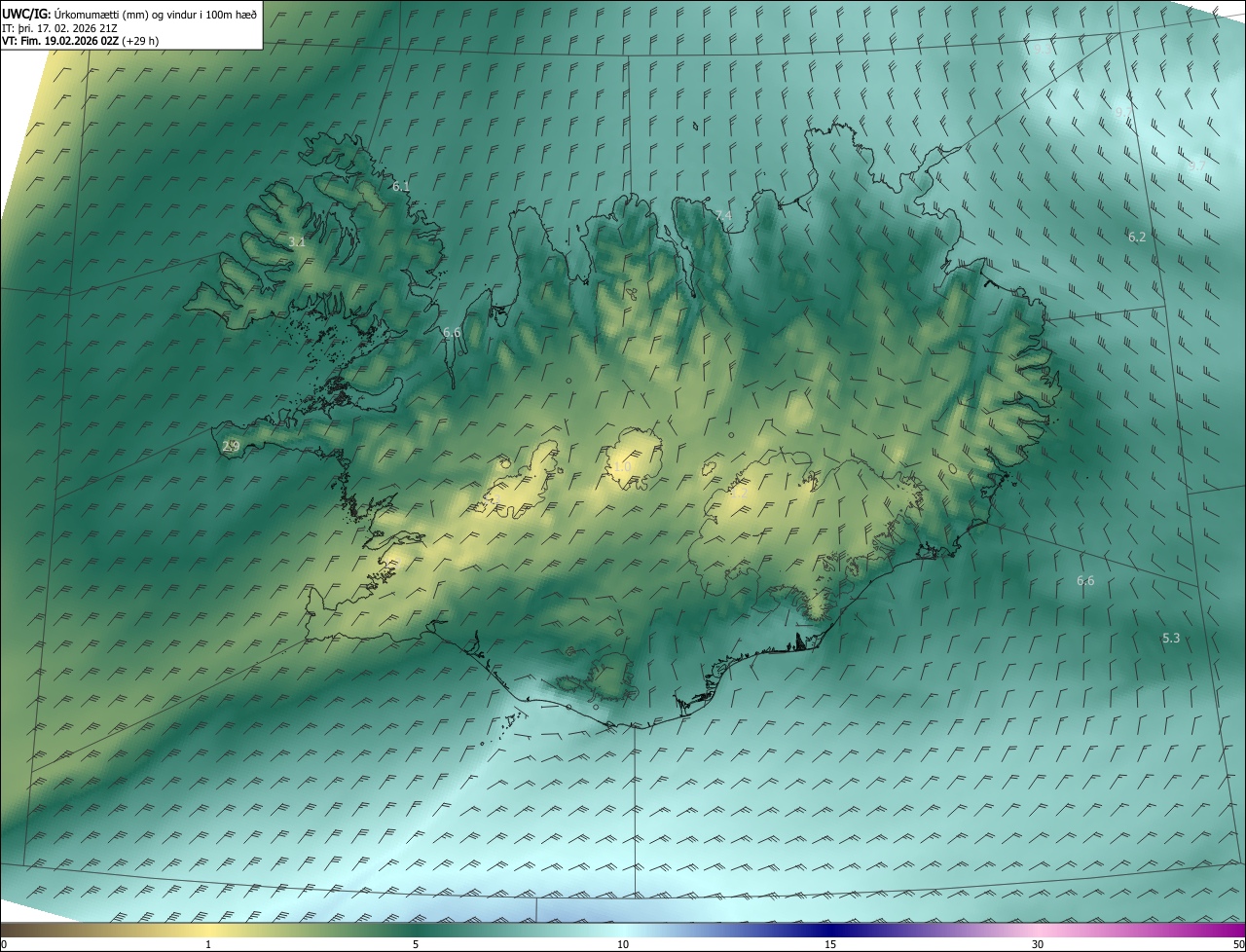Click the 6.2 precipitation value on map

[x=1137, y=237]
